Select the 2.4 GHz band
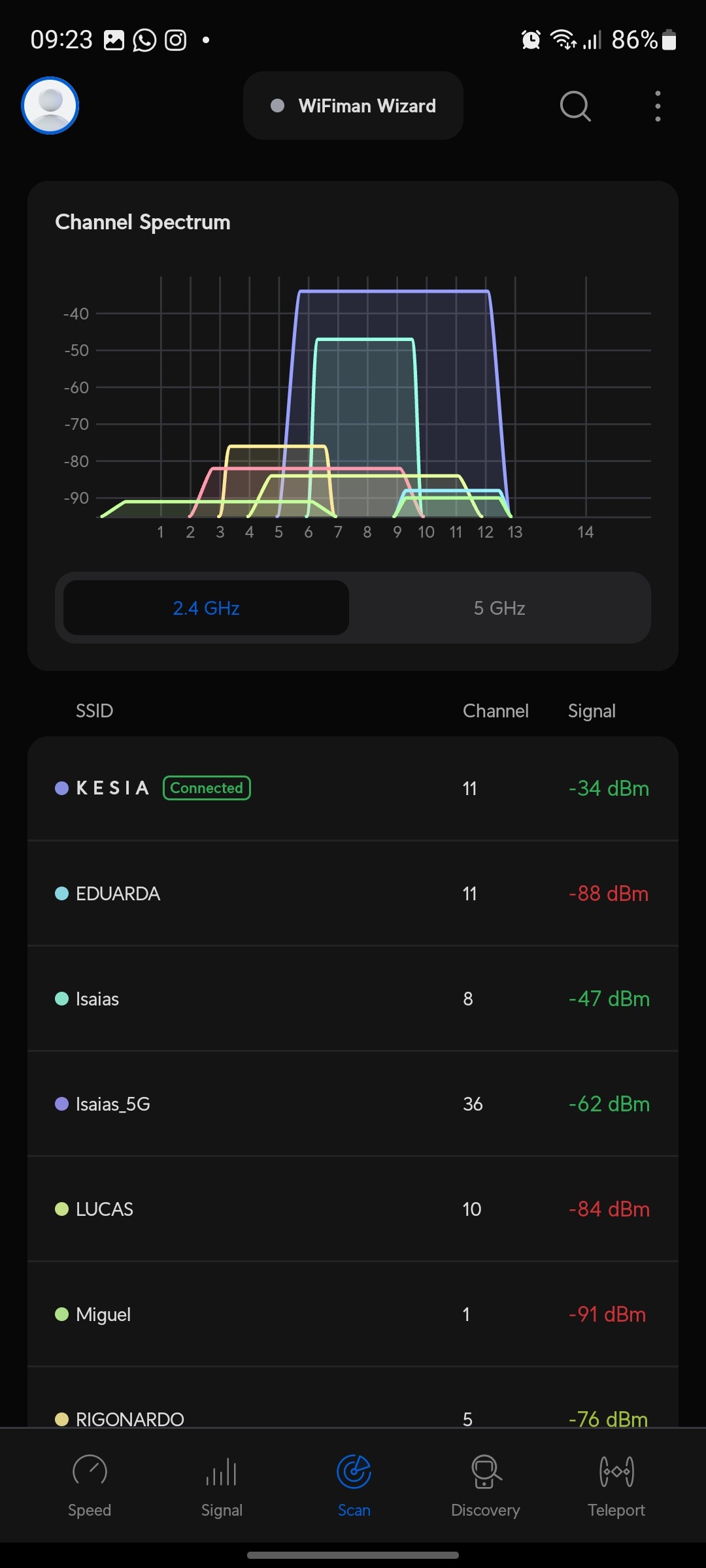The height and width of the screenshot is (1568, 706). coord(206,608)
